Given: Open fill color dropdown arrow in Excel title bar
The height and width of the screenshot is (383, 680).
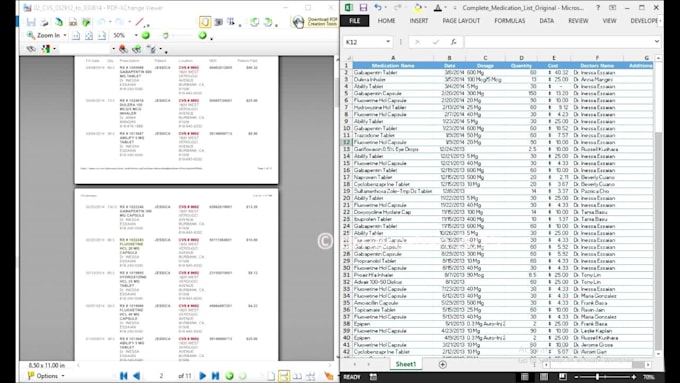Looking at the screenshot, I should point(425,7).
